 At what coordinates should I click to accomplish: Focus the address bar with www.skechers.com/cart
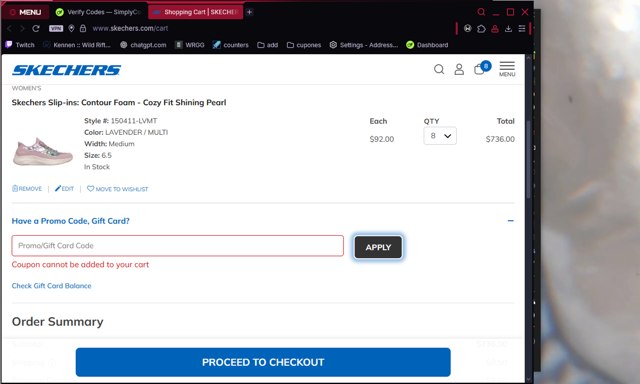click(x=130, y=28)
